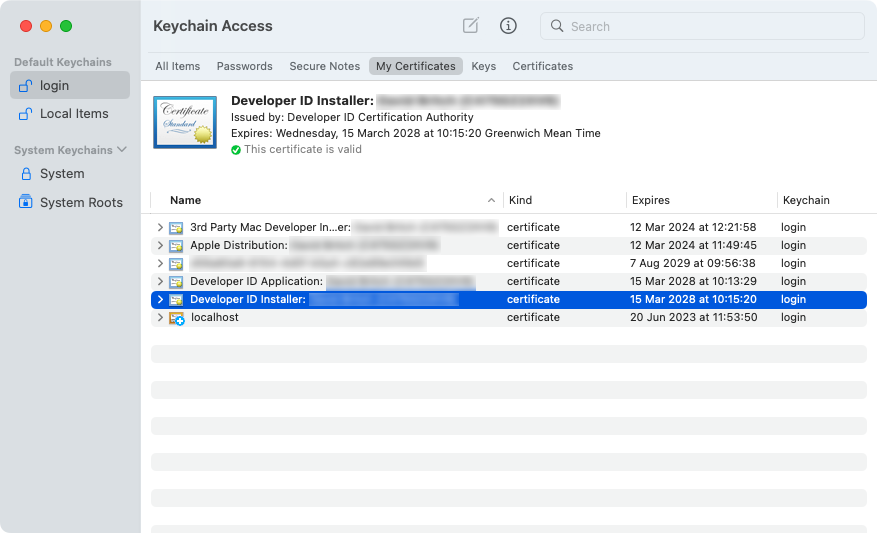Click the search magnifier icon
877x533 pixels.
[x=557, y=26]
